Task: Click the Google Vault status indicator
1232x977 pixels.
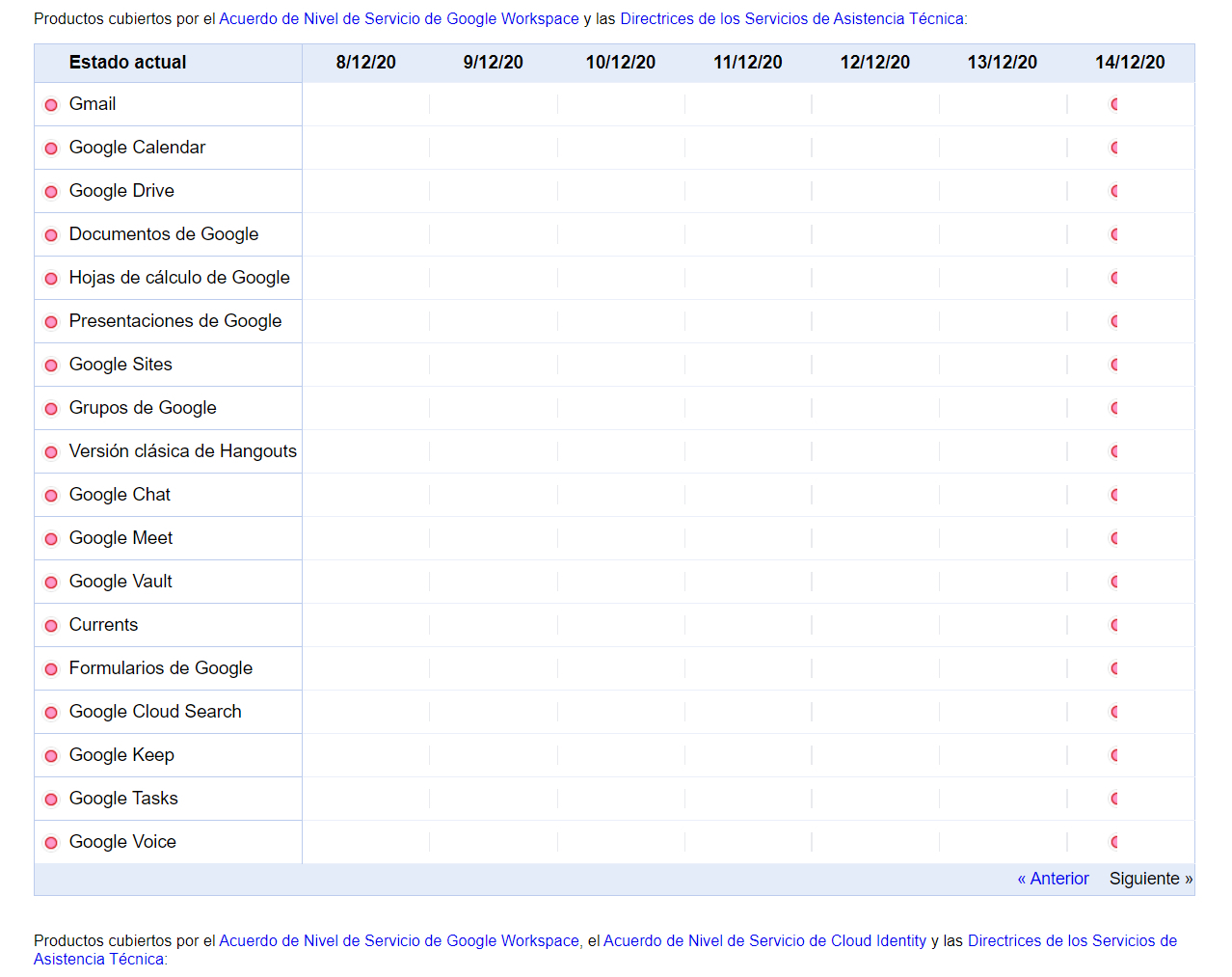Action: [51, 582]
